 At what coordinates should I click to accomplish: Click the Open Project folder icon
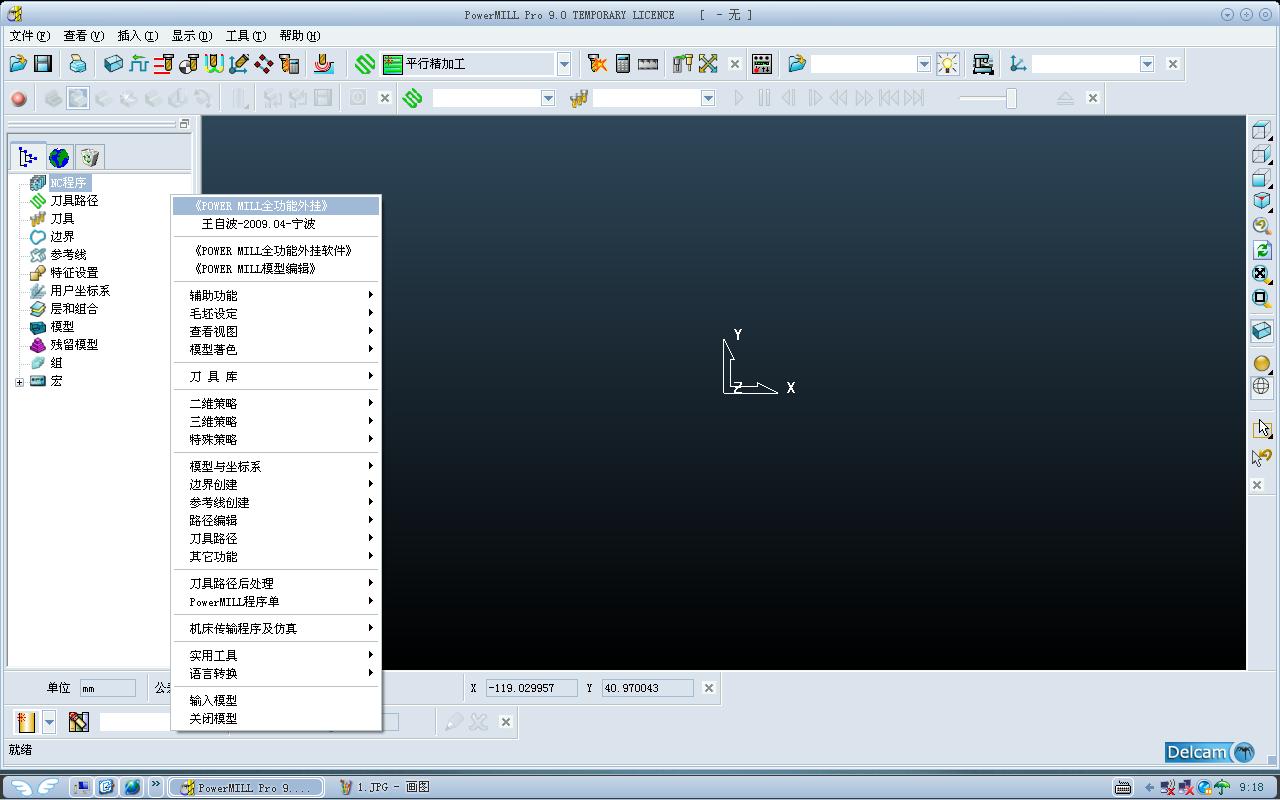(x=18, y=64)
